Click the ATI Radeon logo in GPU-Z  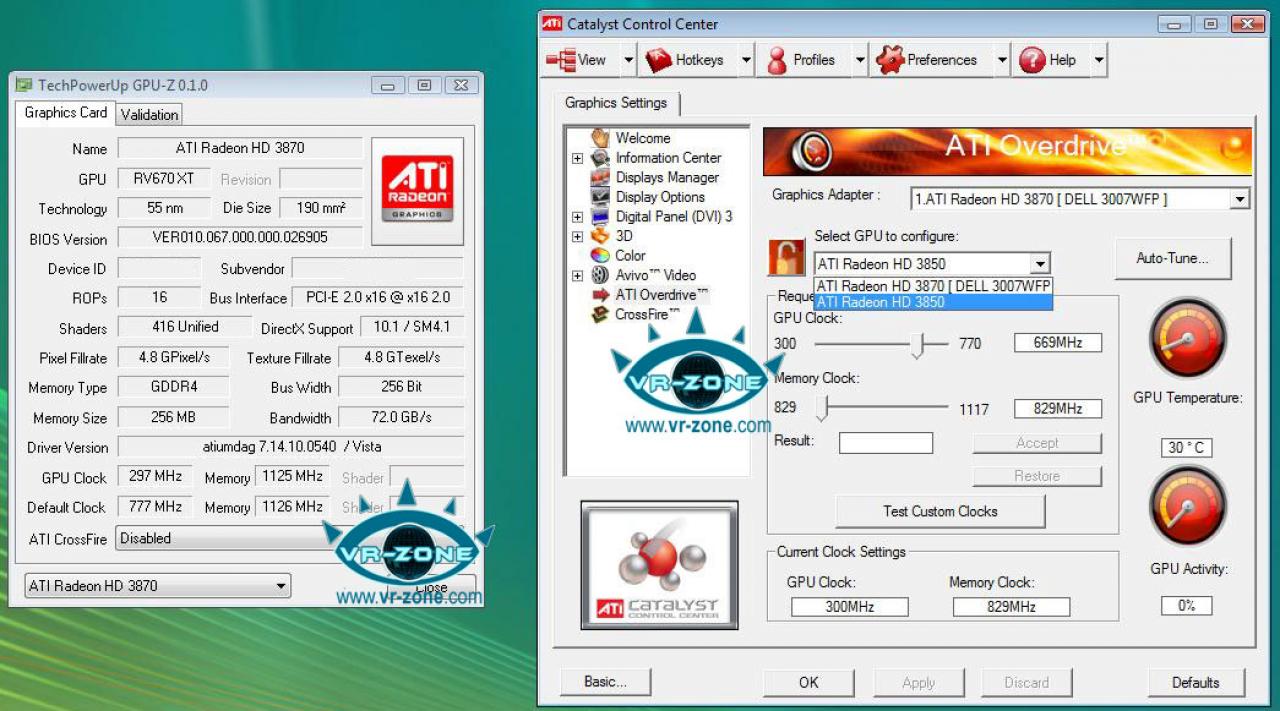pos(417,191)
